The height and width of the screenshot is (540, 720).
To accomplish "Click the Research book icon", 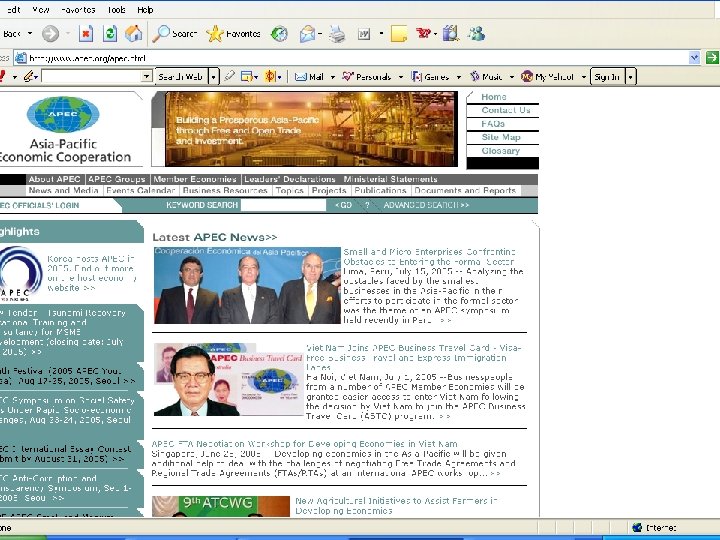I will pyautogui.click(x=451, y=34).
